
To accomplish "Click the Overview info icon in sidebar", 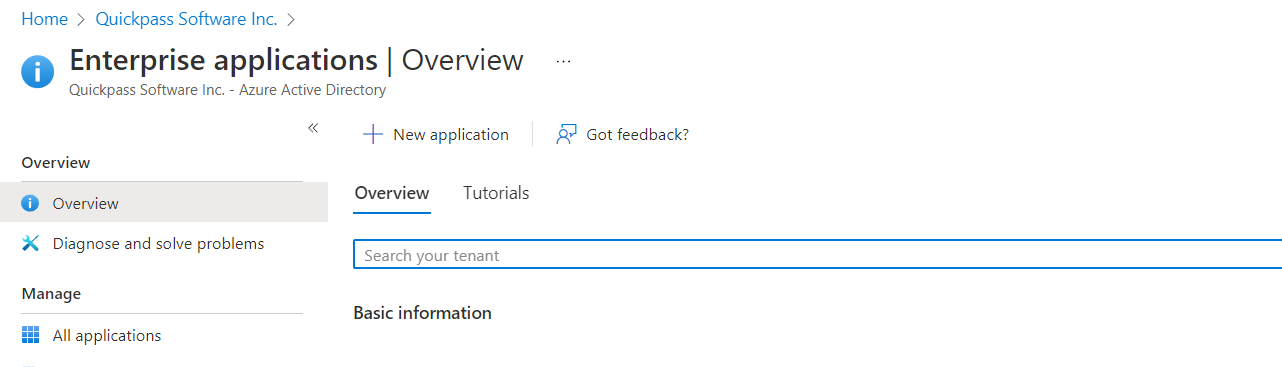I will click(30, 203).
